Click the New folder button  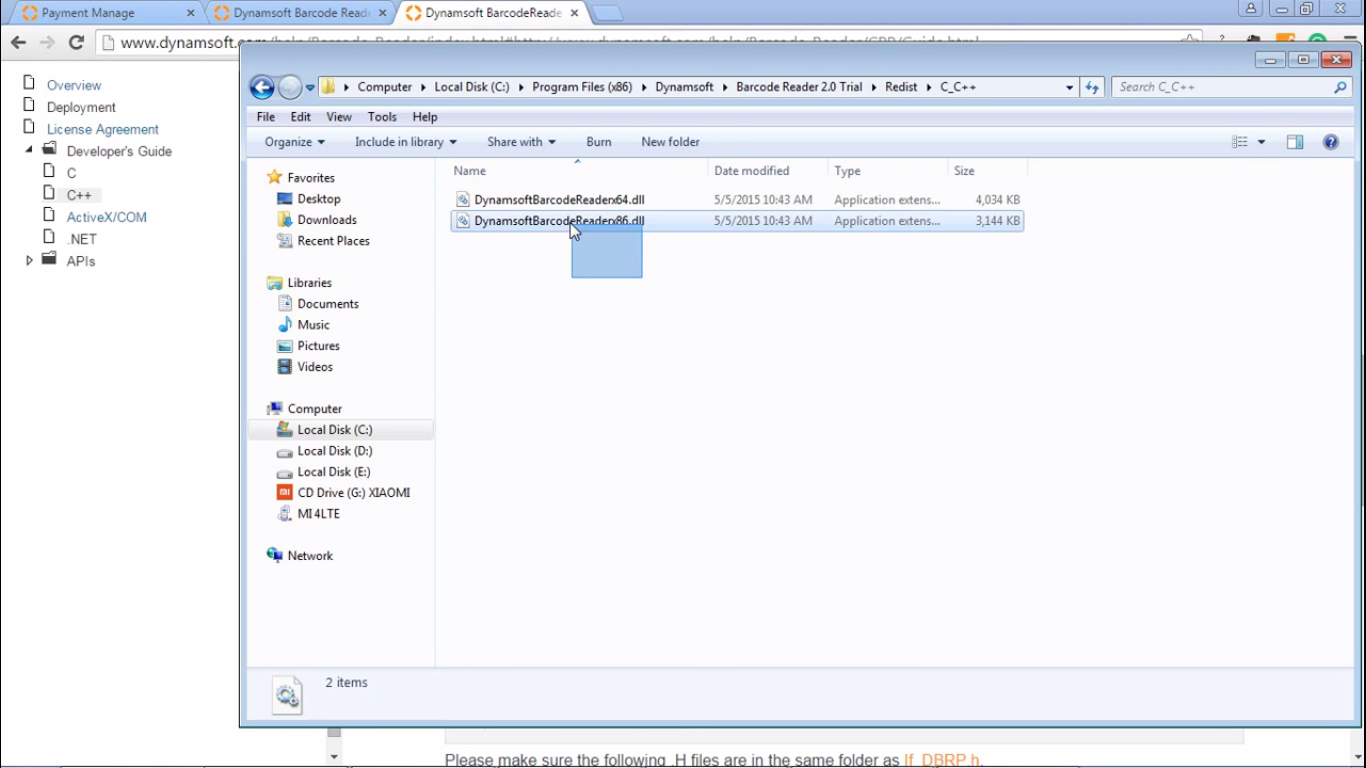click(670, 141)
